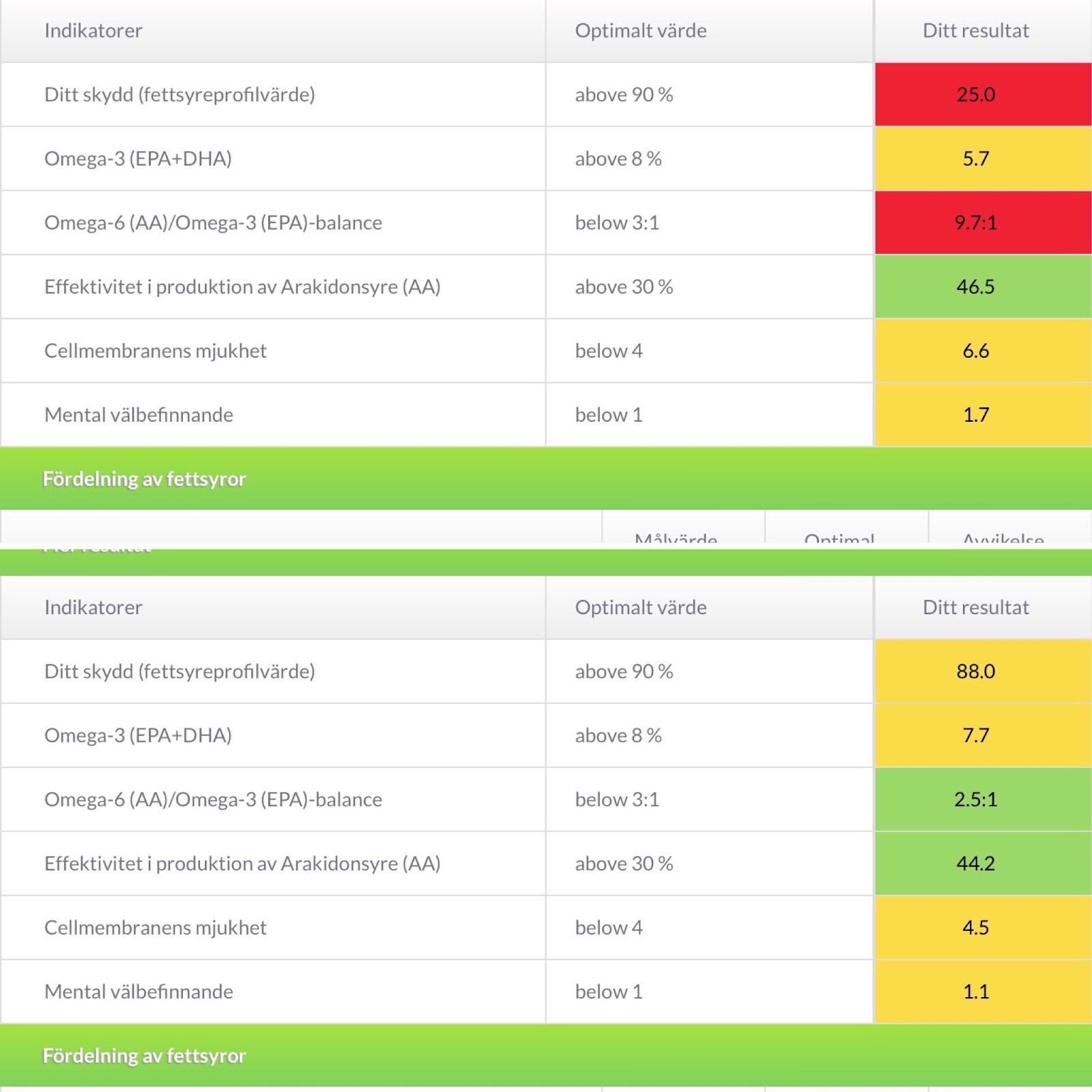
Task: Select the yellow result cell 4.5
Action: click(x=983, y=928)
